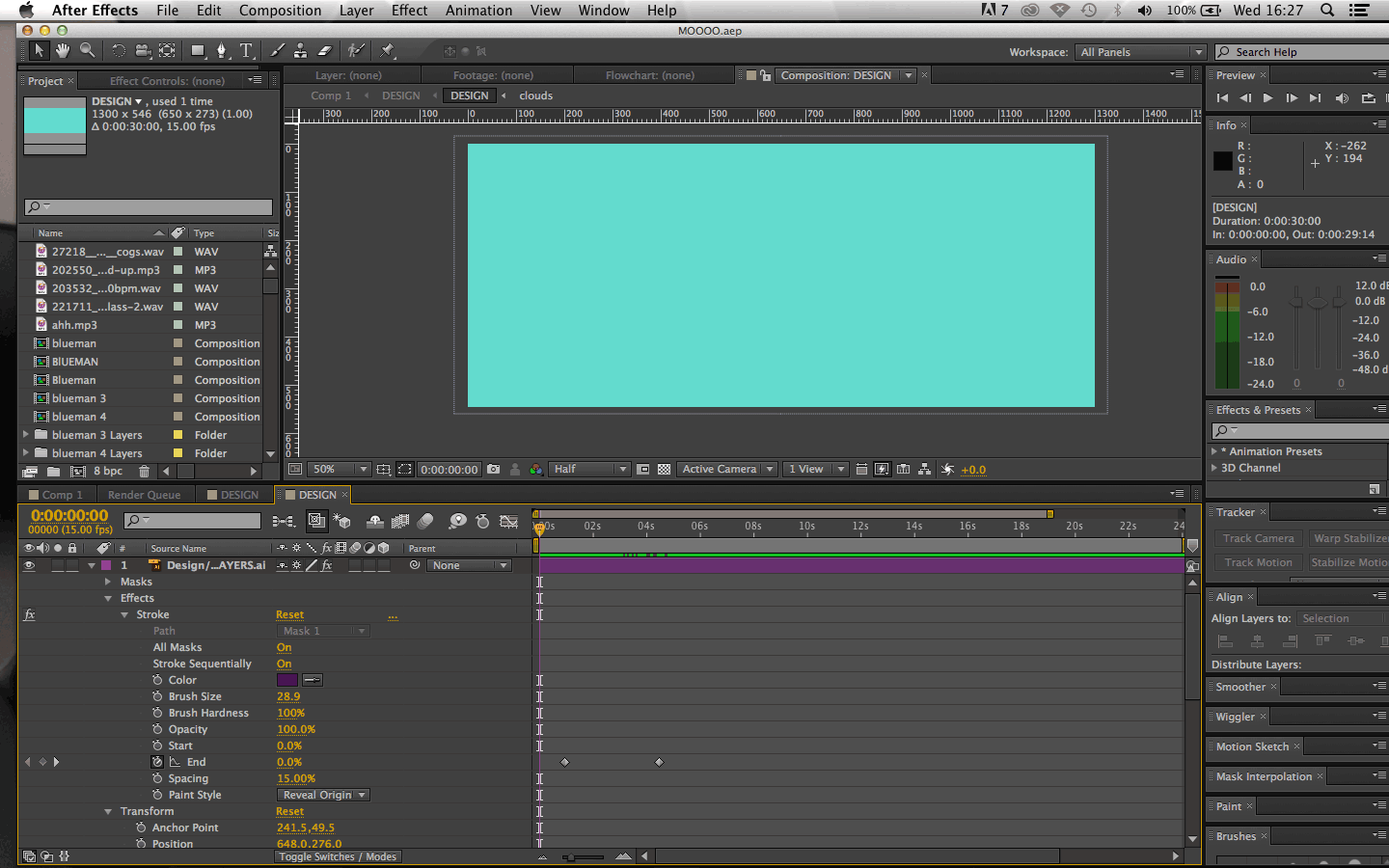Select the Pan Behind tool

[x=167, y=50]
